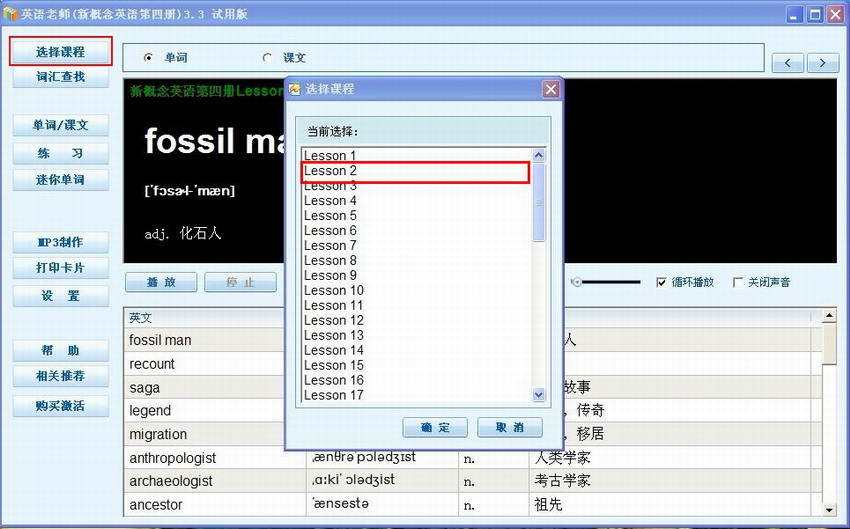Select Lesson 6 in the list

(416, 230)
